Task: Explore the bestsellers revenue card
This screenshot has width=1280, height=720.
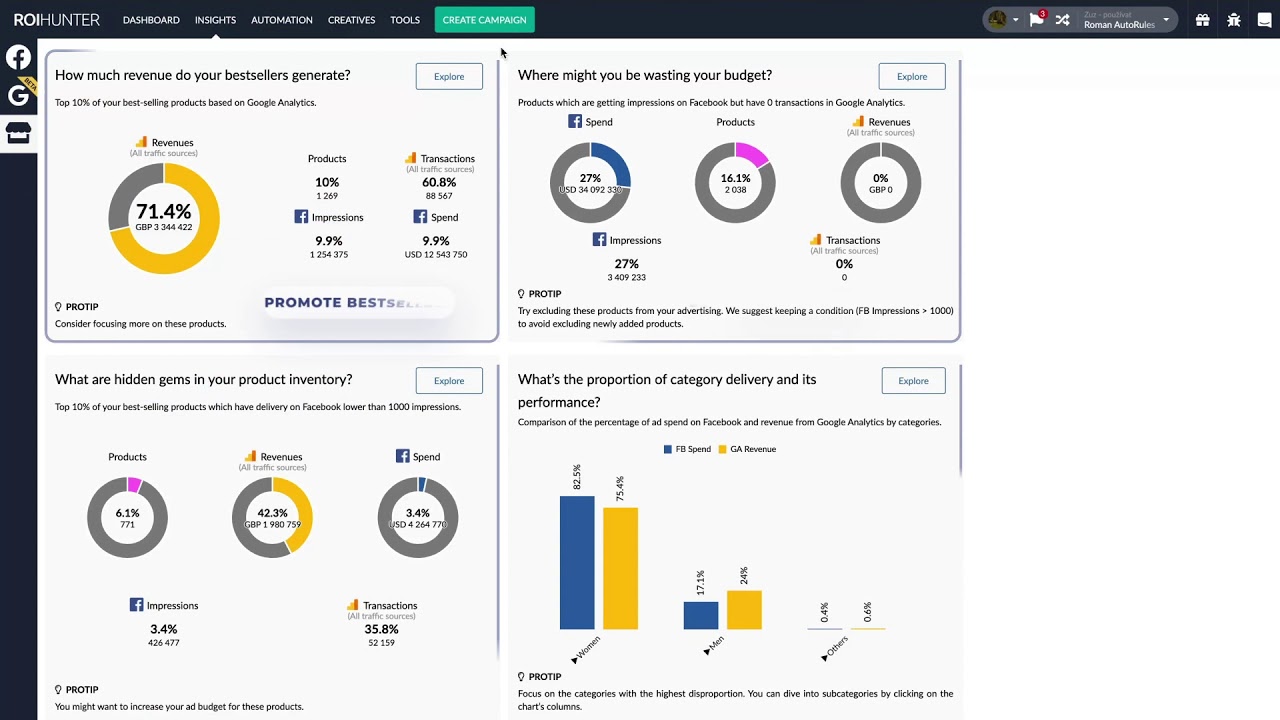Action: point(449,76)
